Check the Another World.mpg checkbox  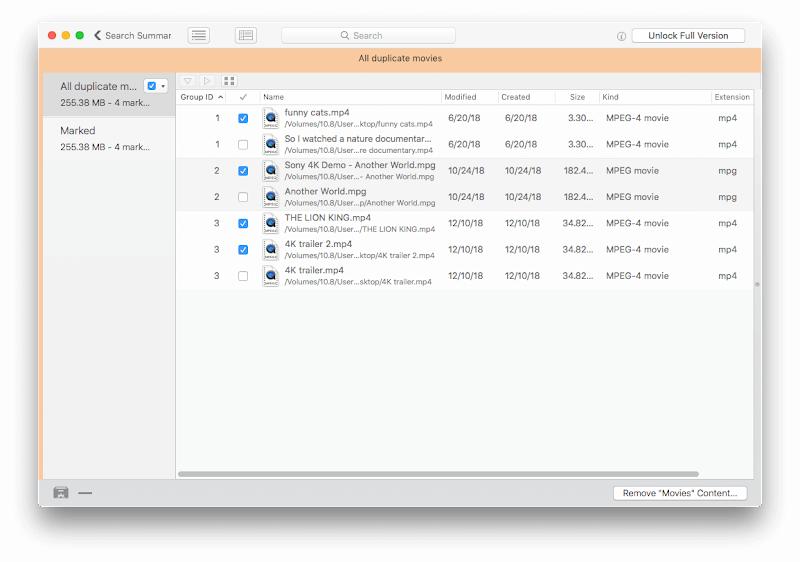tap(243, 197)
